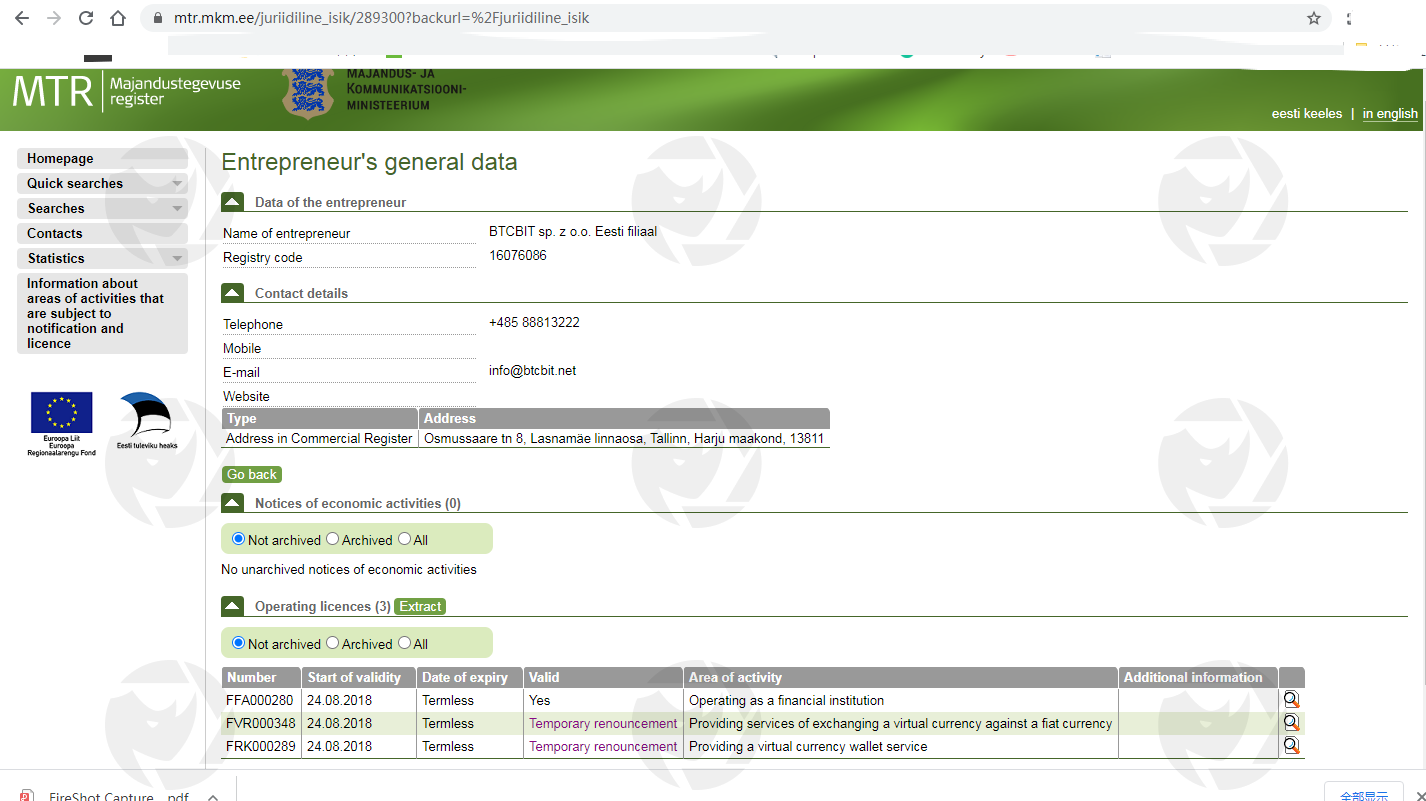1426x801 pixels.
Task: Collapse the Contact details section
Action: (x=232, y=293)
